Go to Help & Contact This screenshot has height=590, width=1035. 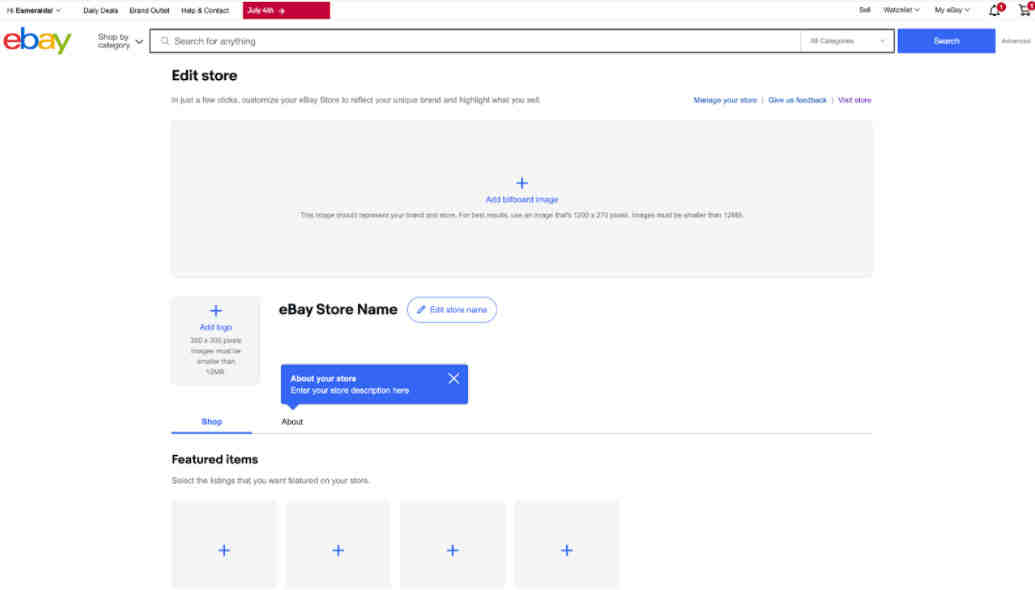(x=205, y=11)
